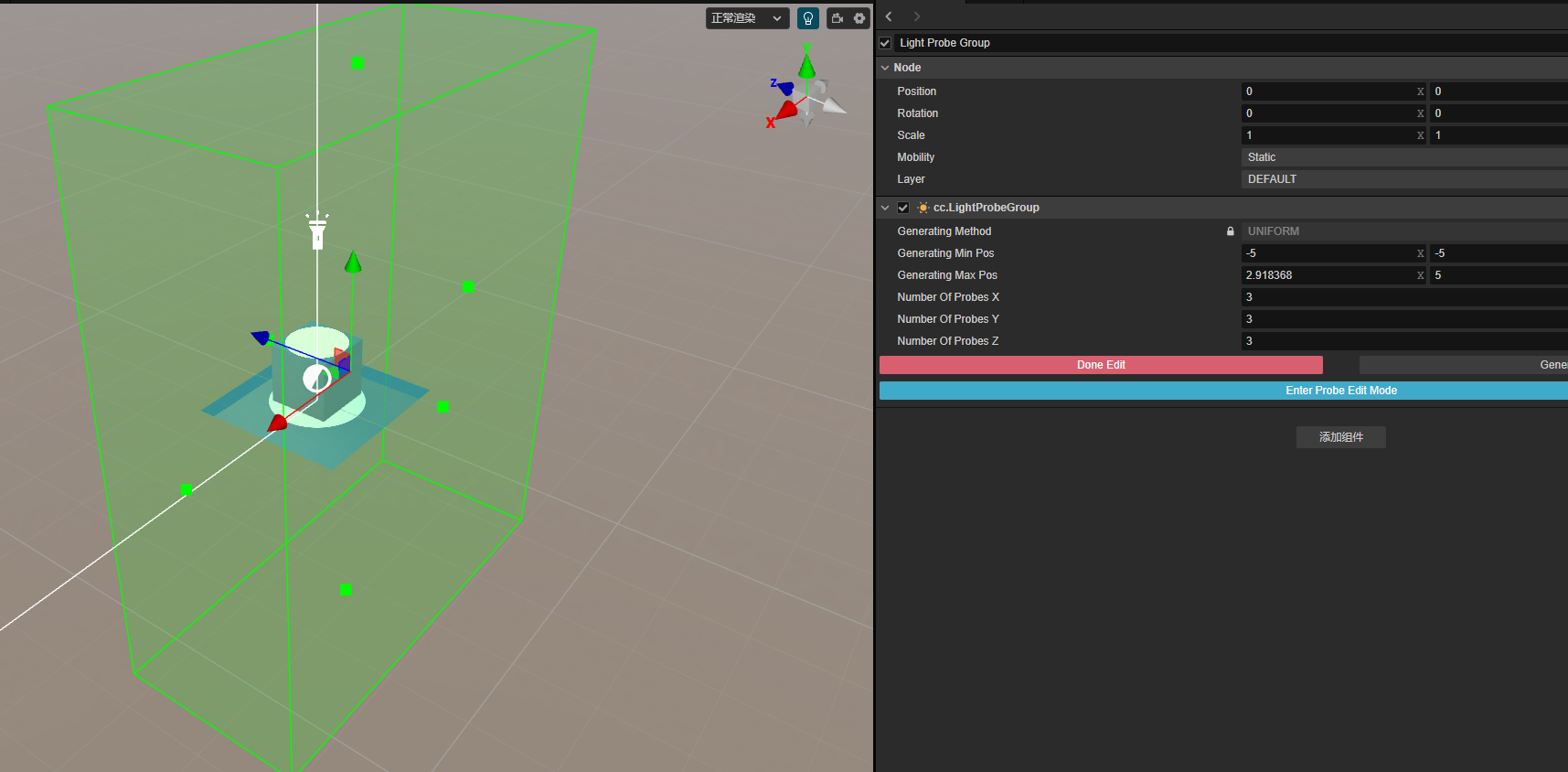
Task: Click the green handle on the probe box top face
Action: click(x=357, y=63)
